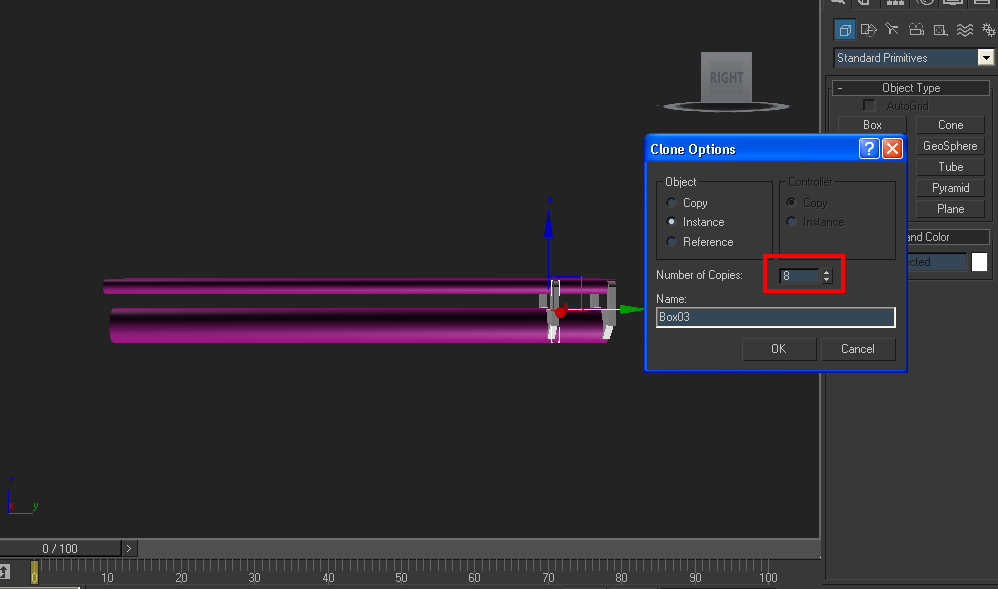The height and width of the screenshot is (589, 998).
Task: Select the Object Reference radio button
Action: coord(671,241)
